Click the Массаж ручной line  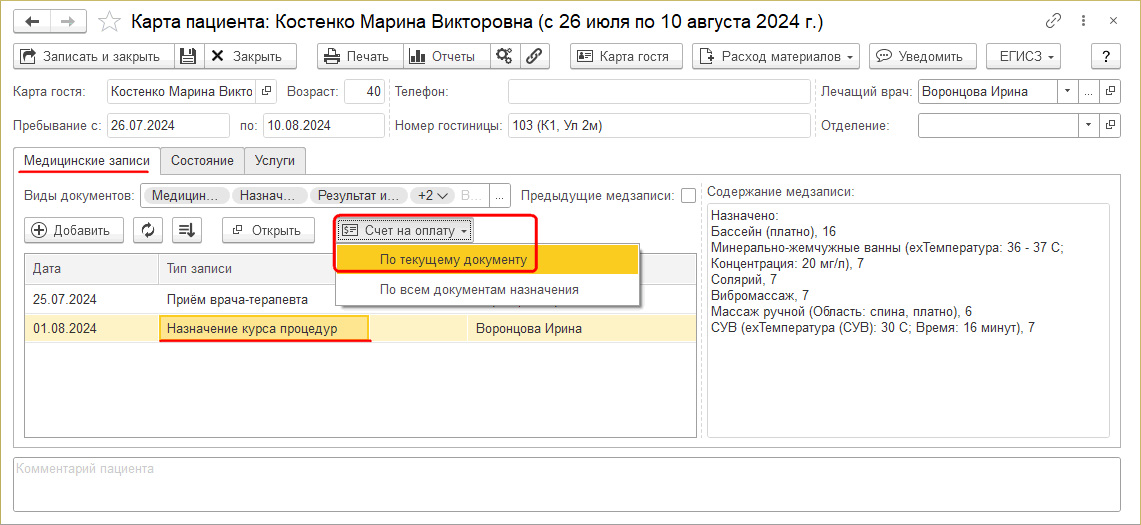click(x=841, y=312)
